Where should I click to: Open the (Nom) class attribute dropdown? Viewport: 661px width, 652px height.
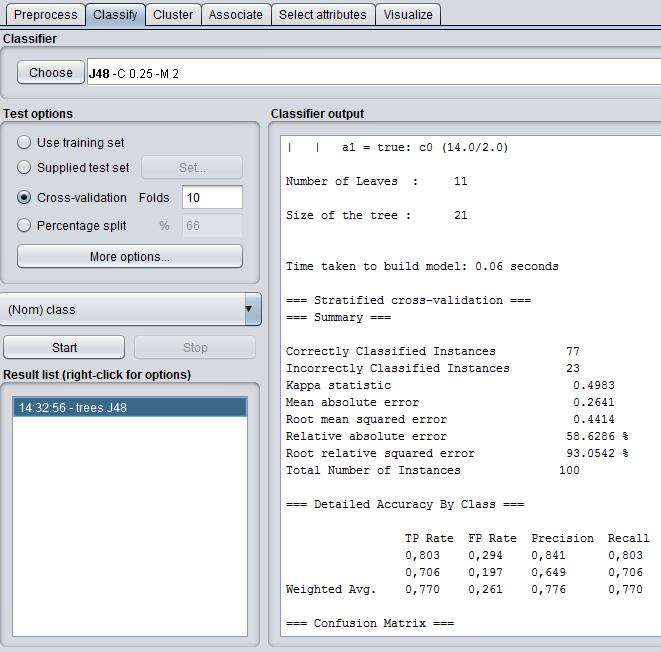pyautogui.click(x=131, y=309)
